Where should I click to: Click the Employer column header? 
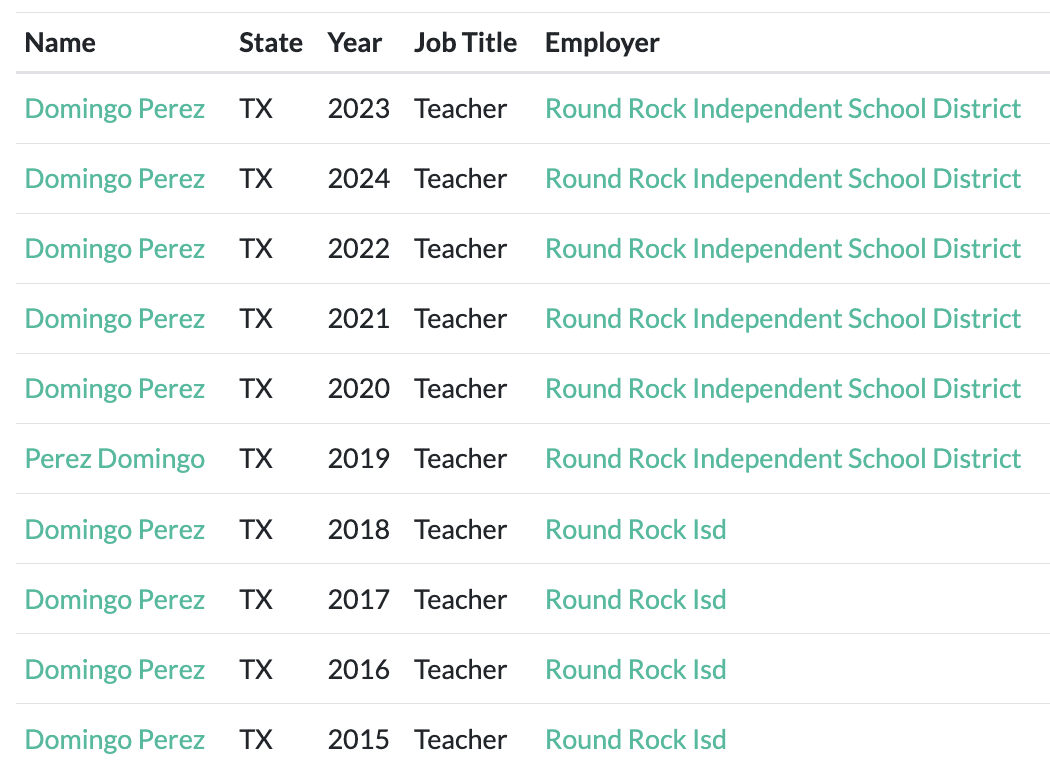602,43
